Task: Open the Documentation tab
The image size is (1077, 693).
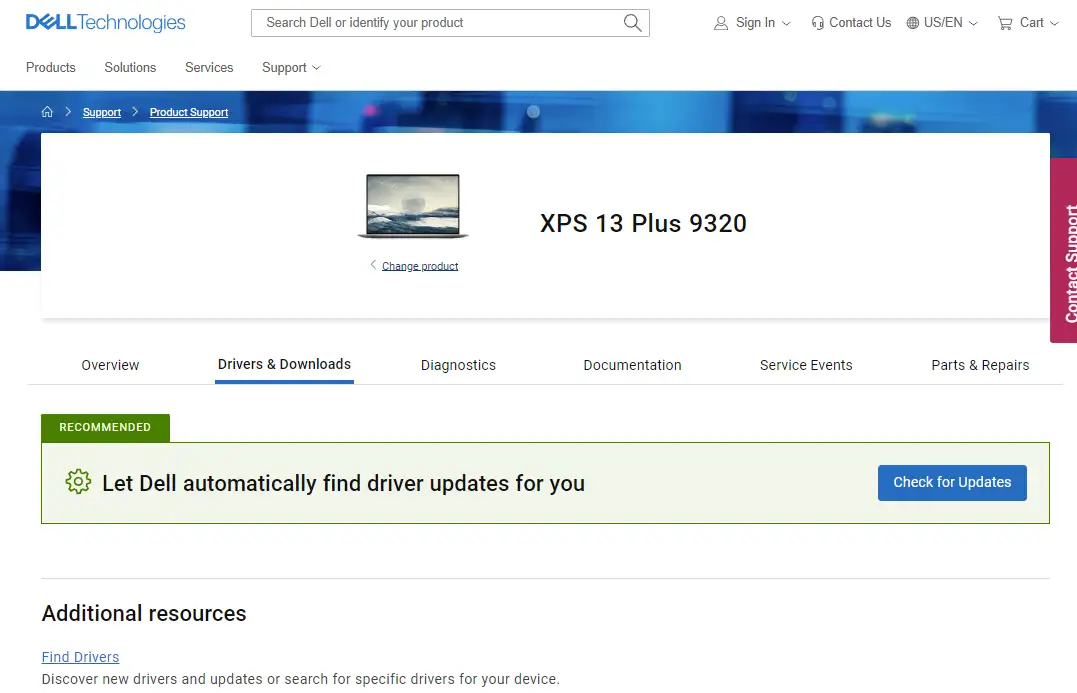Action: 632,365
